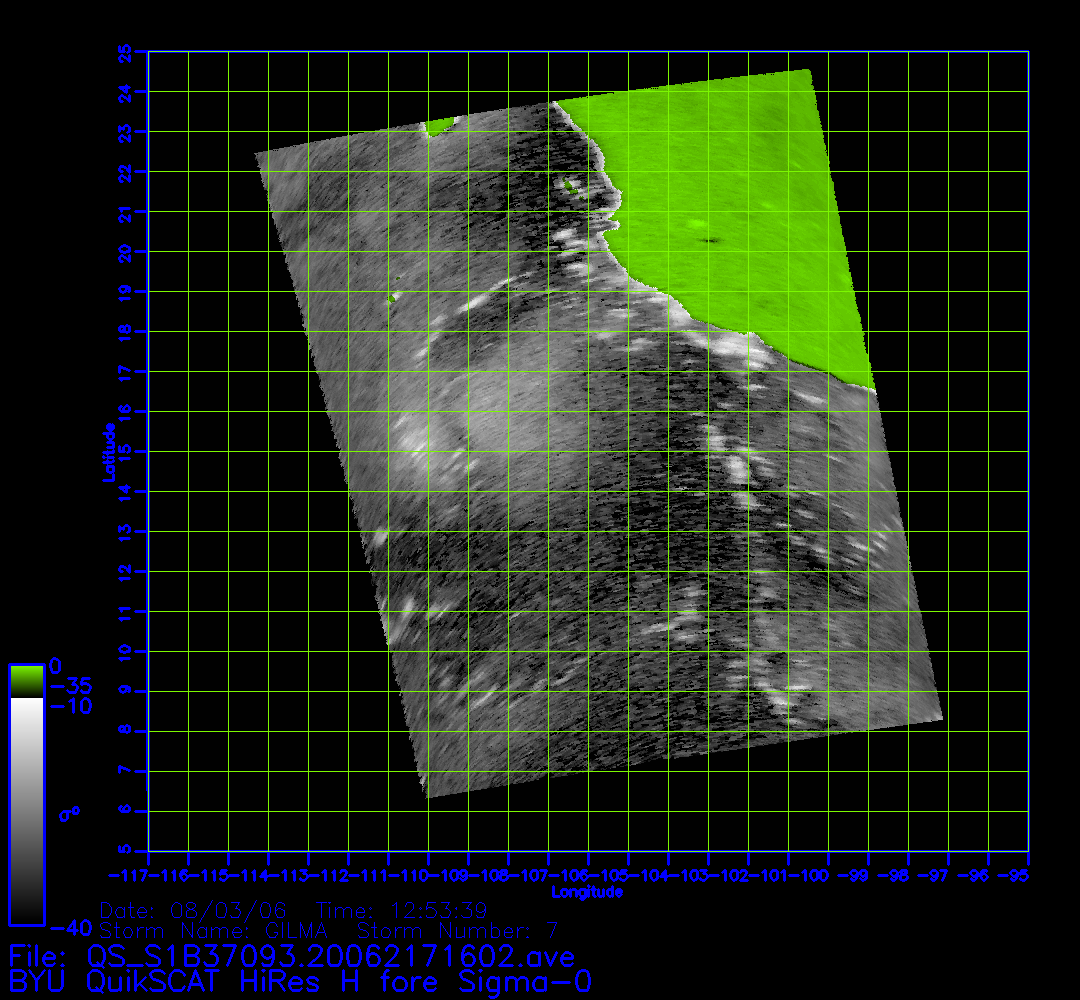The image size is (1080, 1000).
Task: Click the tiny green island near 19 latitude
Action: 394,296
